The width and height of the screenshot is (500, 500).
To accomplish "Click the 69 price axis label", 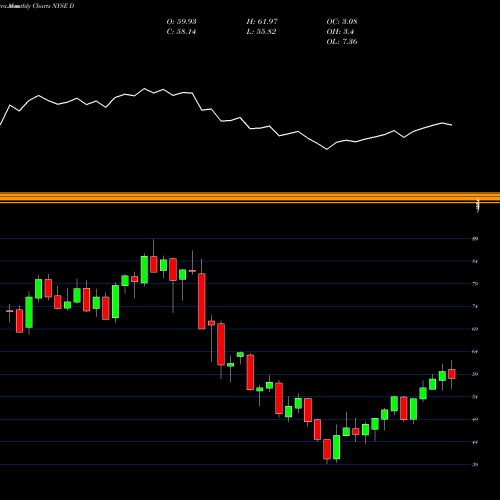I will pos(475,329).
